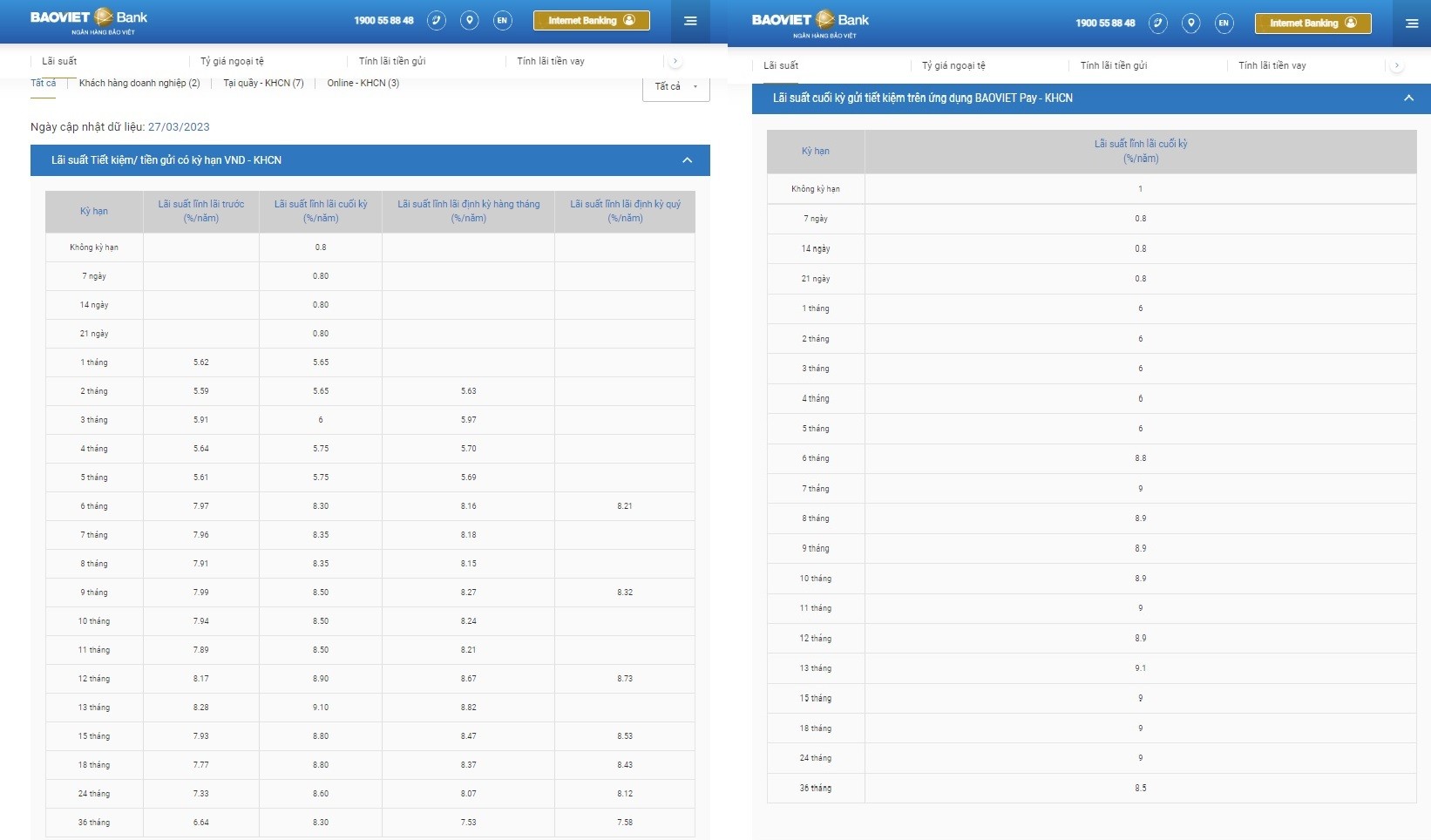The image size is (1431, 840).
Task: Open Lãi suất menu in left window
Action: point(59,61)
